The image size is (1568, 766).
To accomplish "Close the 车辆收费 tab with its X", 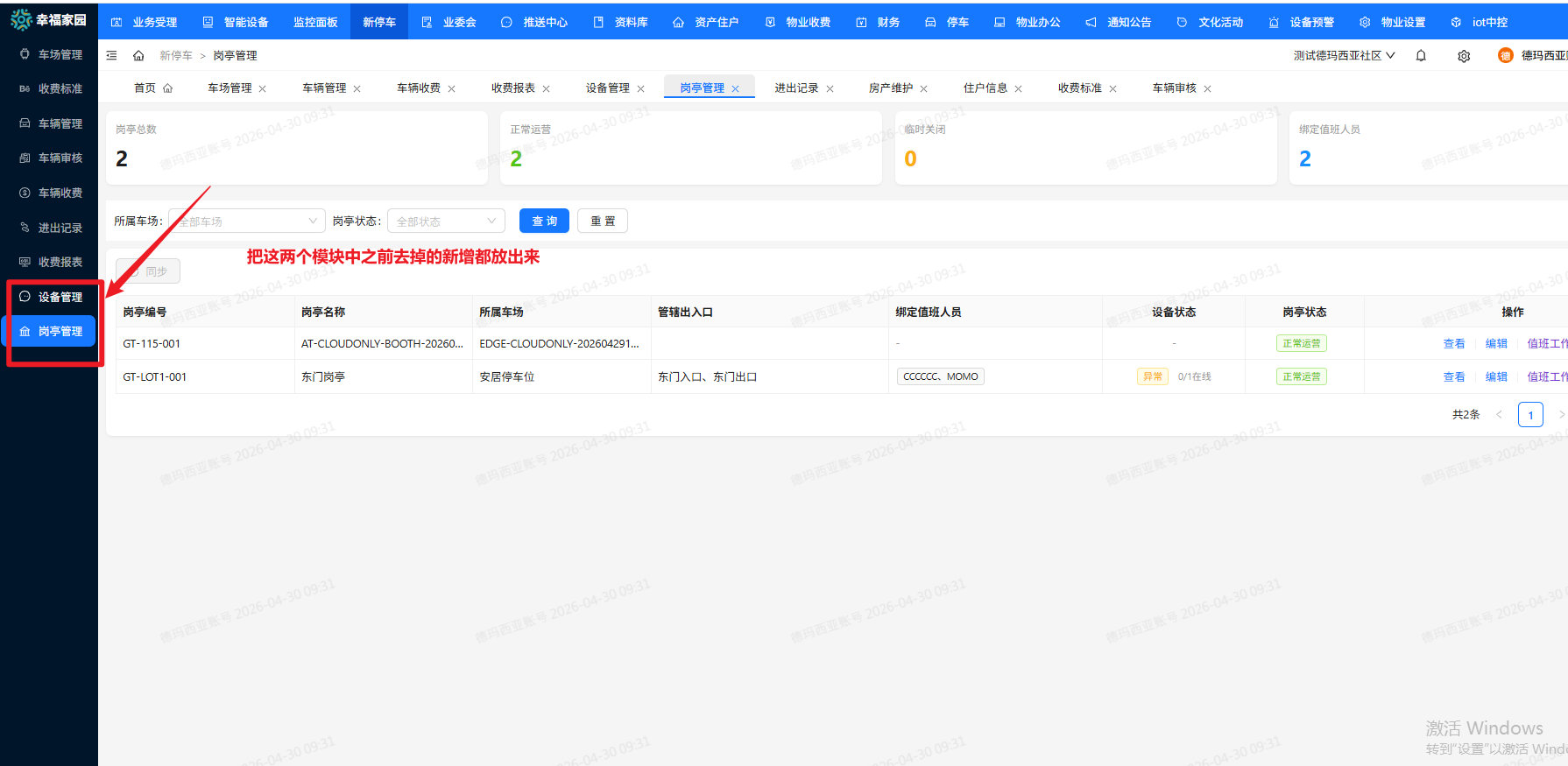I will coord(451,88).
